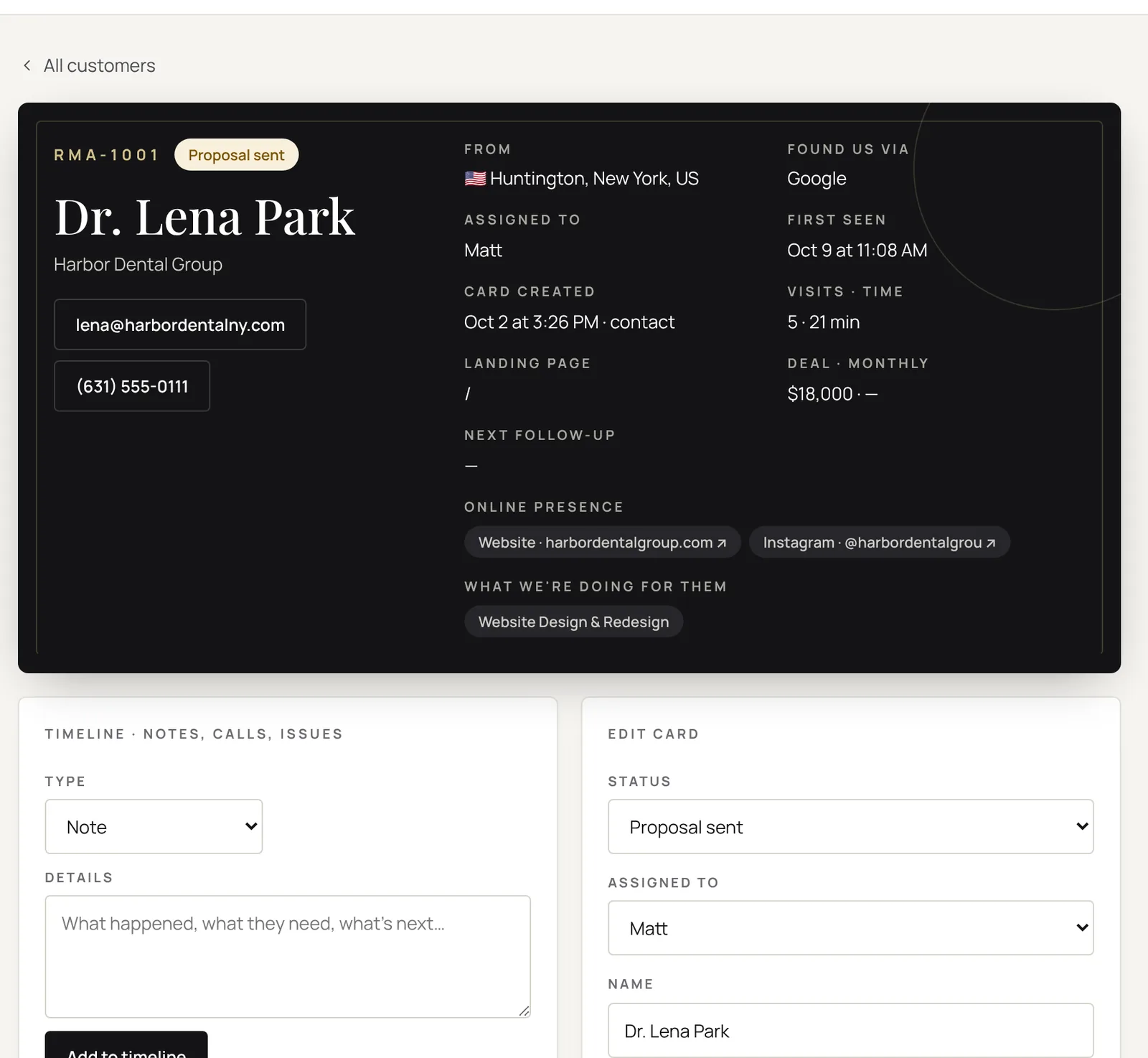Viewport: 1148px width, 1058px height.
Task: Click the Harbor Dental Group company name
Action: pyautogui.click(x=138, y=265)
